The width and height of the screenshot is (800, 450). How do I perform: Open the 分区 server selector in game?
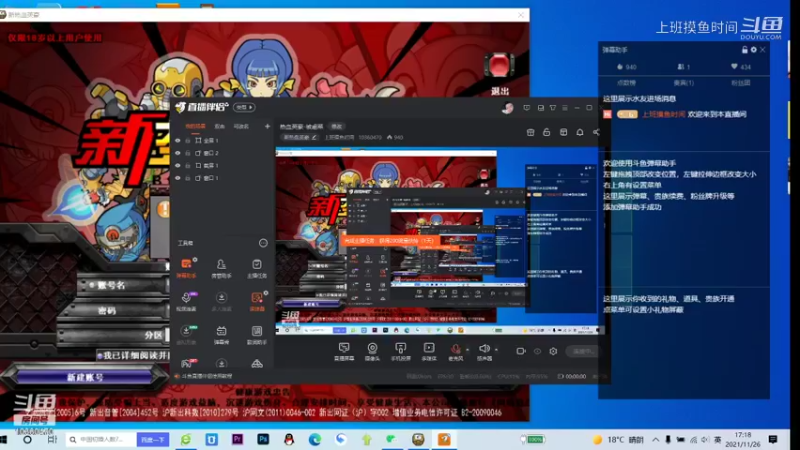115,335
